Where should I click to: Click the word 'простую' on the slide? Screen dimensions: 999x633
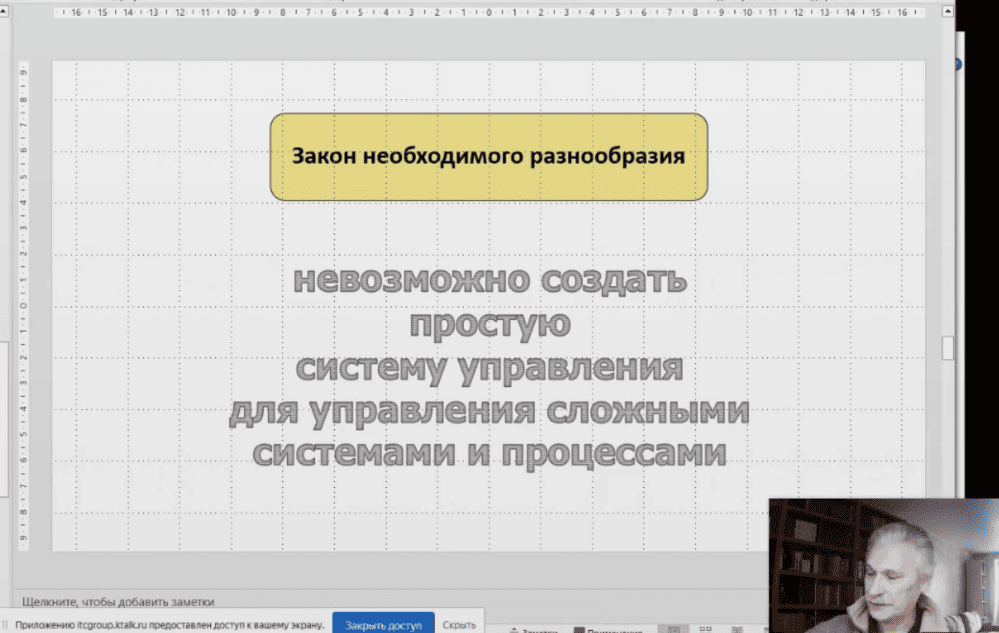490,323
